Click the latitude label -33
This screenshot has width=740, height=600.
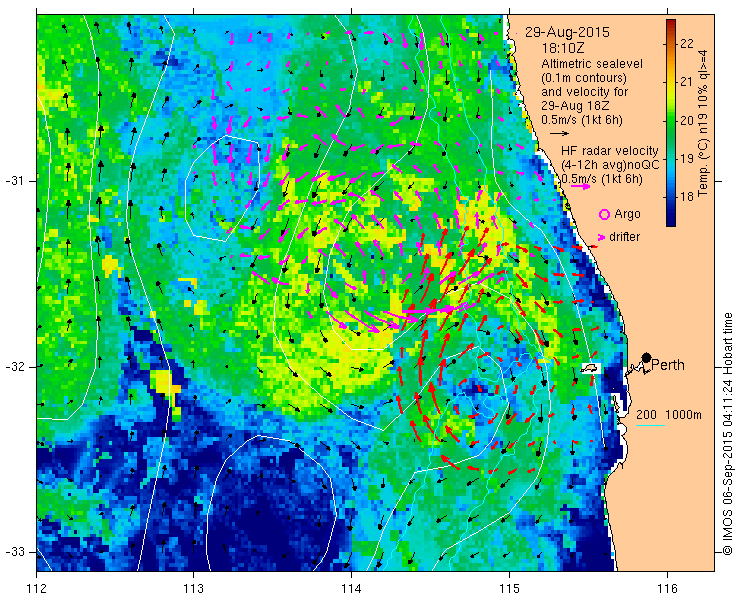(15, 552)
